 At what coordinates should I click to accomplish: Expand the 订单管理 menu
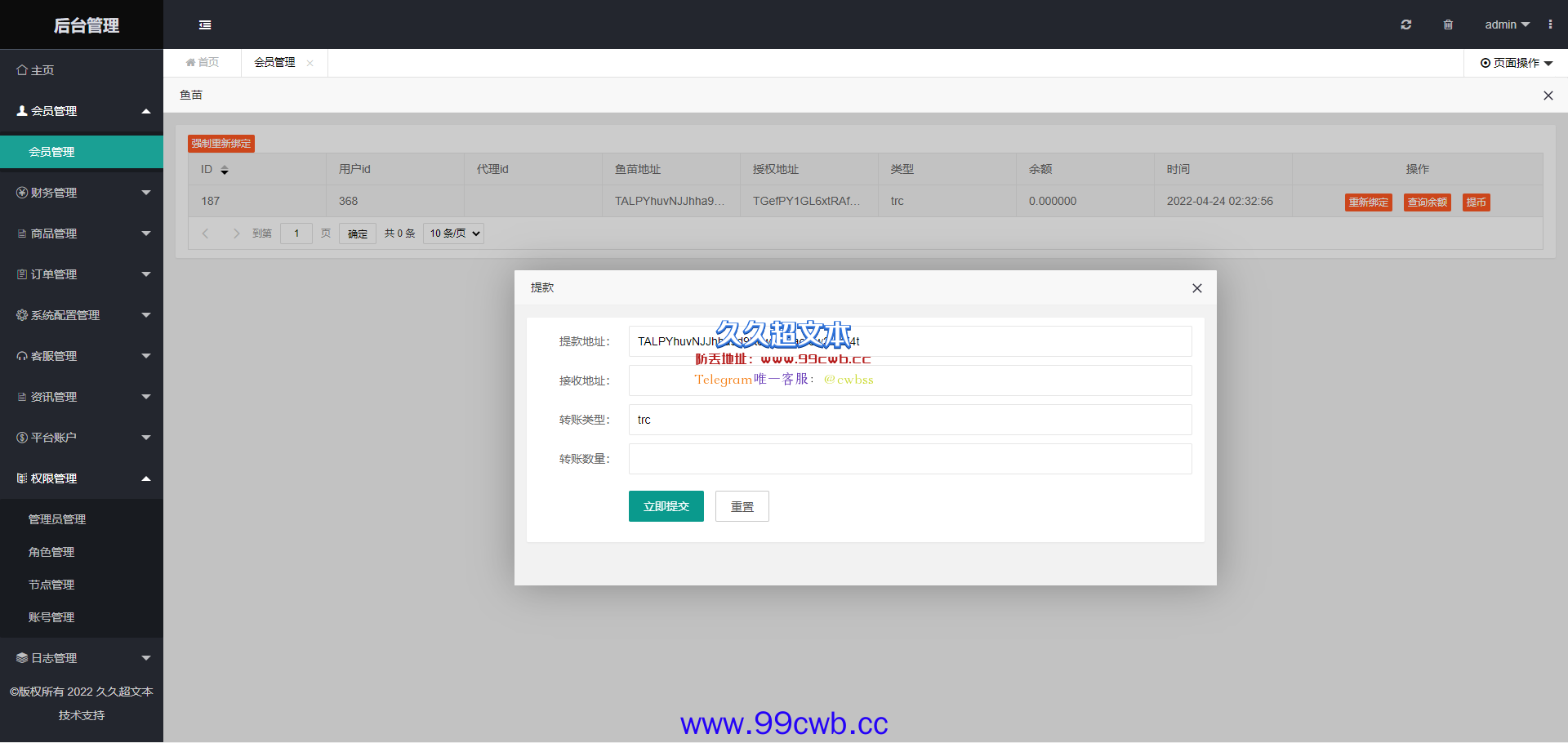[82, 274]
